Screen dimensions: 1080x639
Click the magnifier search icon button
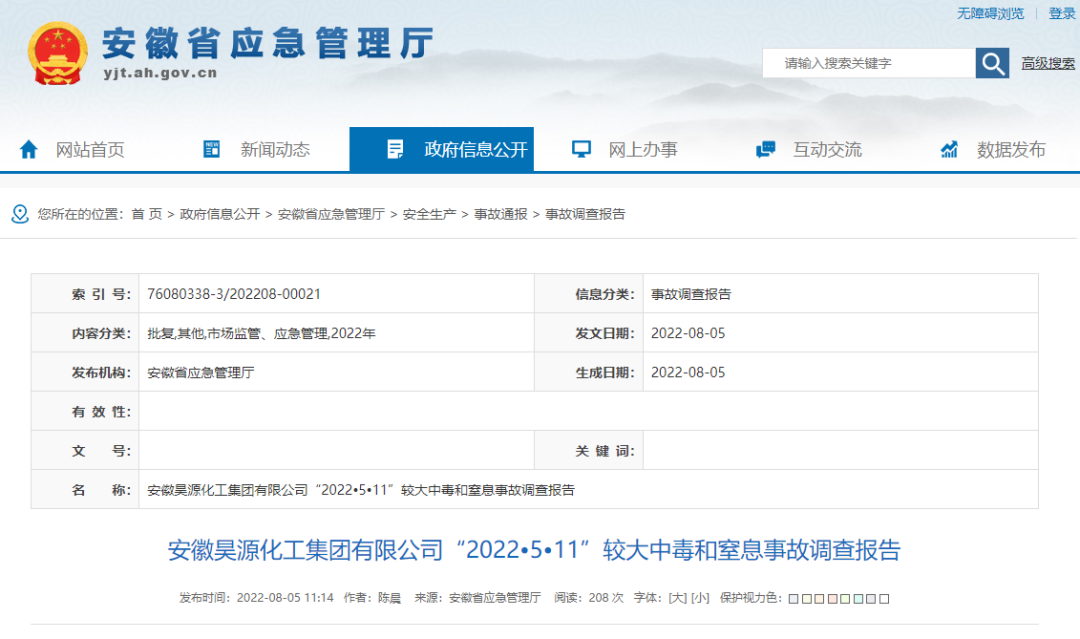coord(992,63)
